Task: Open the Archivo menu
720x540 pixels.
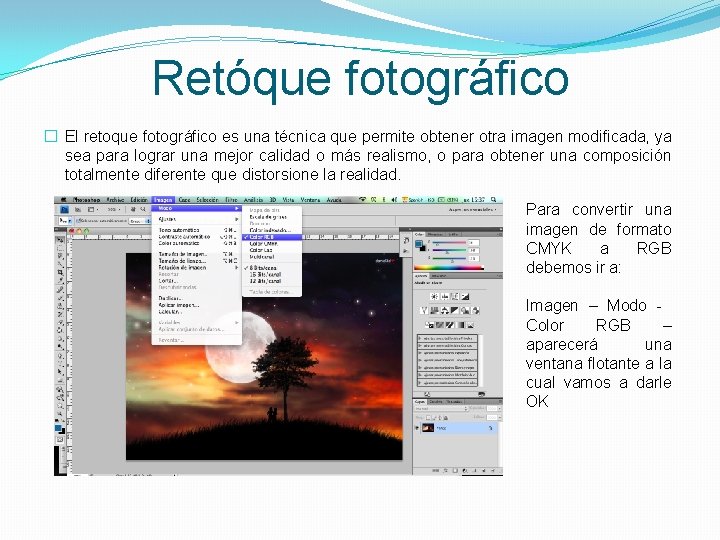Action: tap(115, 200)
